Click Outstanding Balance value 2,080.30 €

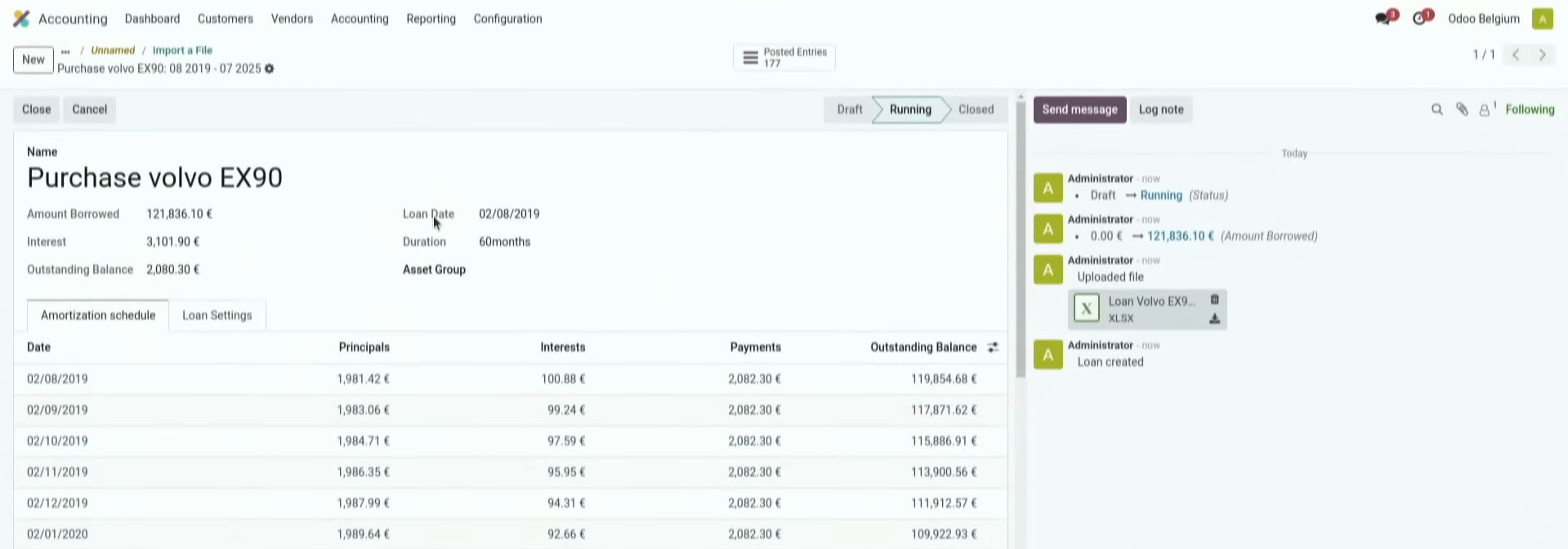point(172,270)
